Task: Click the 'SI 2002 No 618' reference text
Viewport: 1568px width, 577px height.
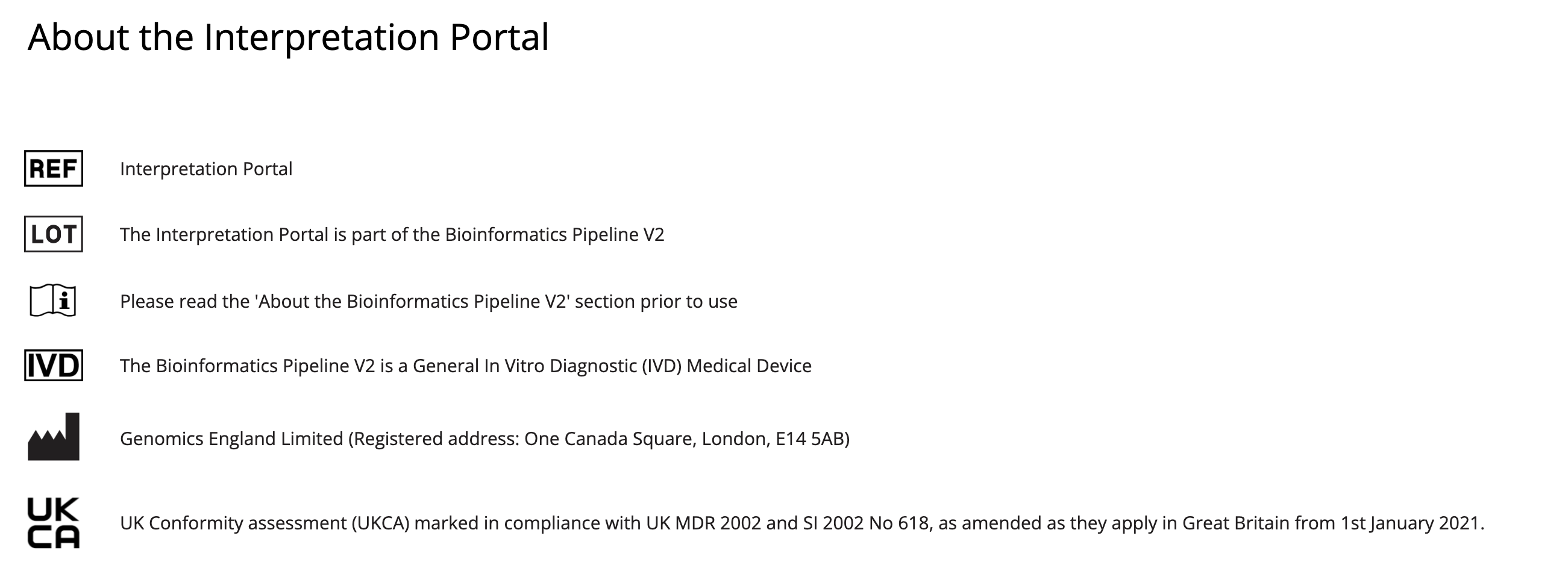Action: click(x=865, y=523)
